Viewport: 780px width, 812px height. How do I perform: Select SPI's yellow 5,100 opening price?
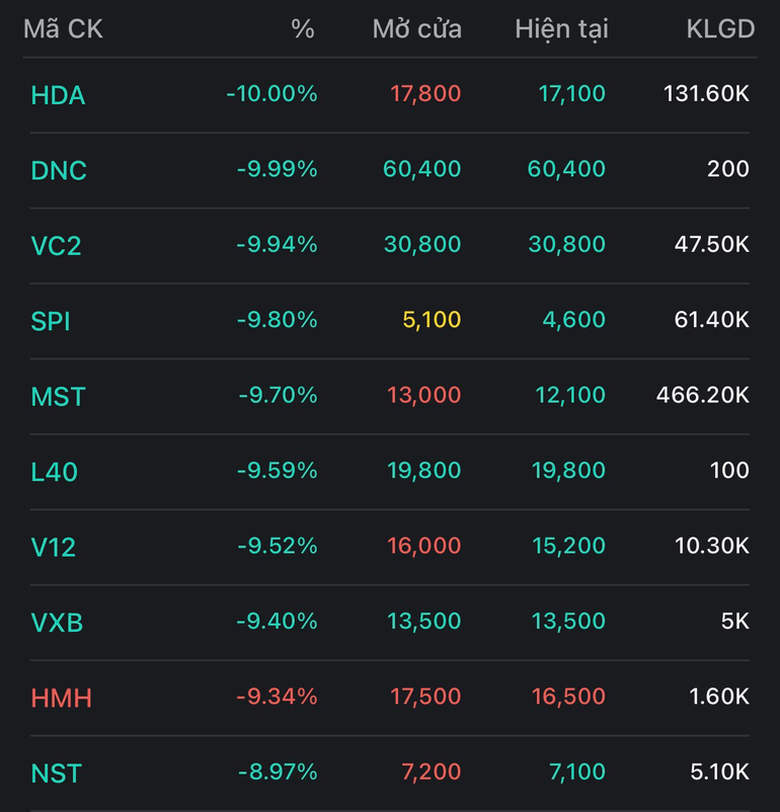pos(432,320)
